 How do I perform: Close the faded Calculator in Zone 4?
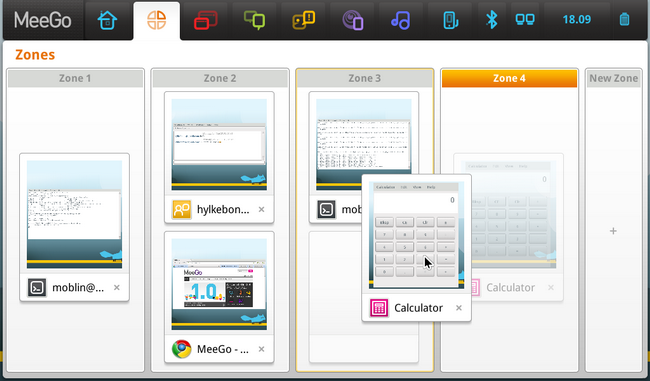pos(551,287)
